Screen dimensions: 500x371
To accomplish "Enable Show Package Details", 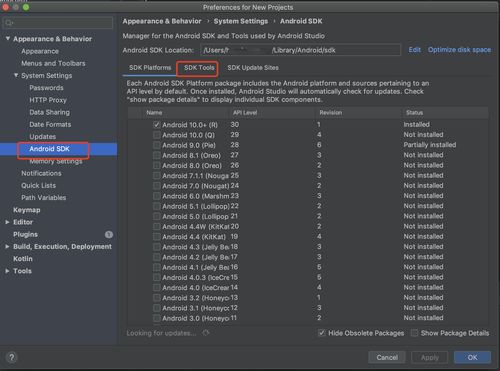I will (414, 333).
